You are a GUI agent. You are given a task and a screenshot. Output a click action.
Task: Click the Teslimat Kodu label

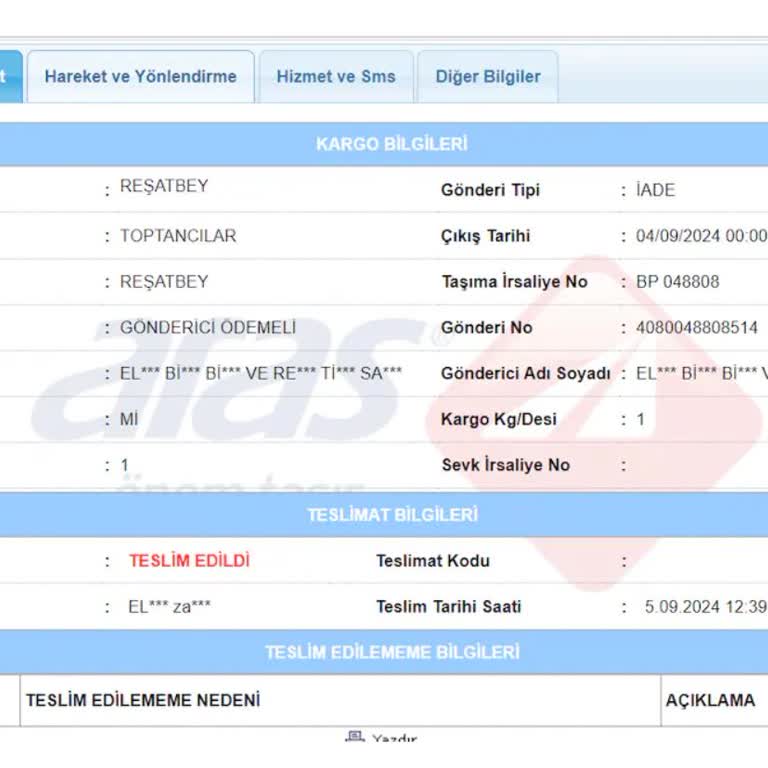[433, 561]
